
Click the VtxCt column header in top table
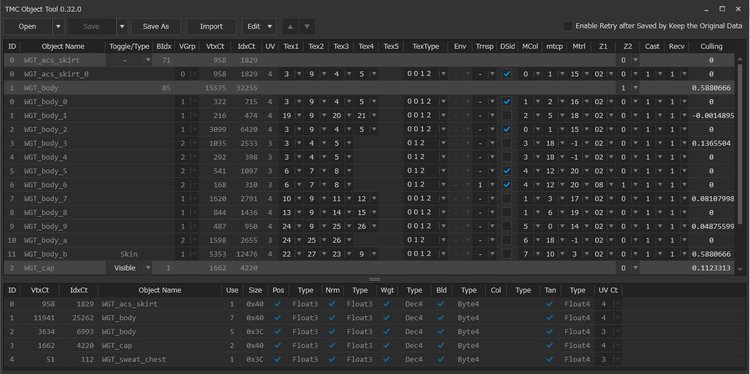point(215,46)
